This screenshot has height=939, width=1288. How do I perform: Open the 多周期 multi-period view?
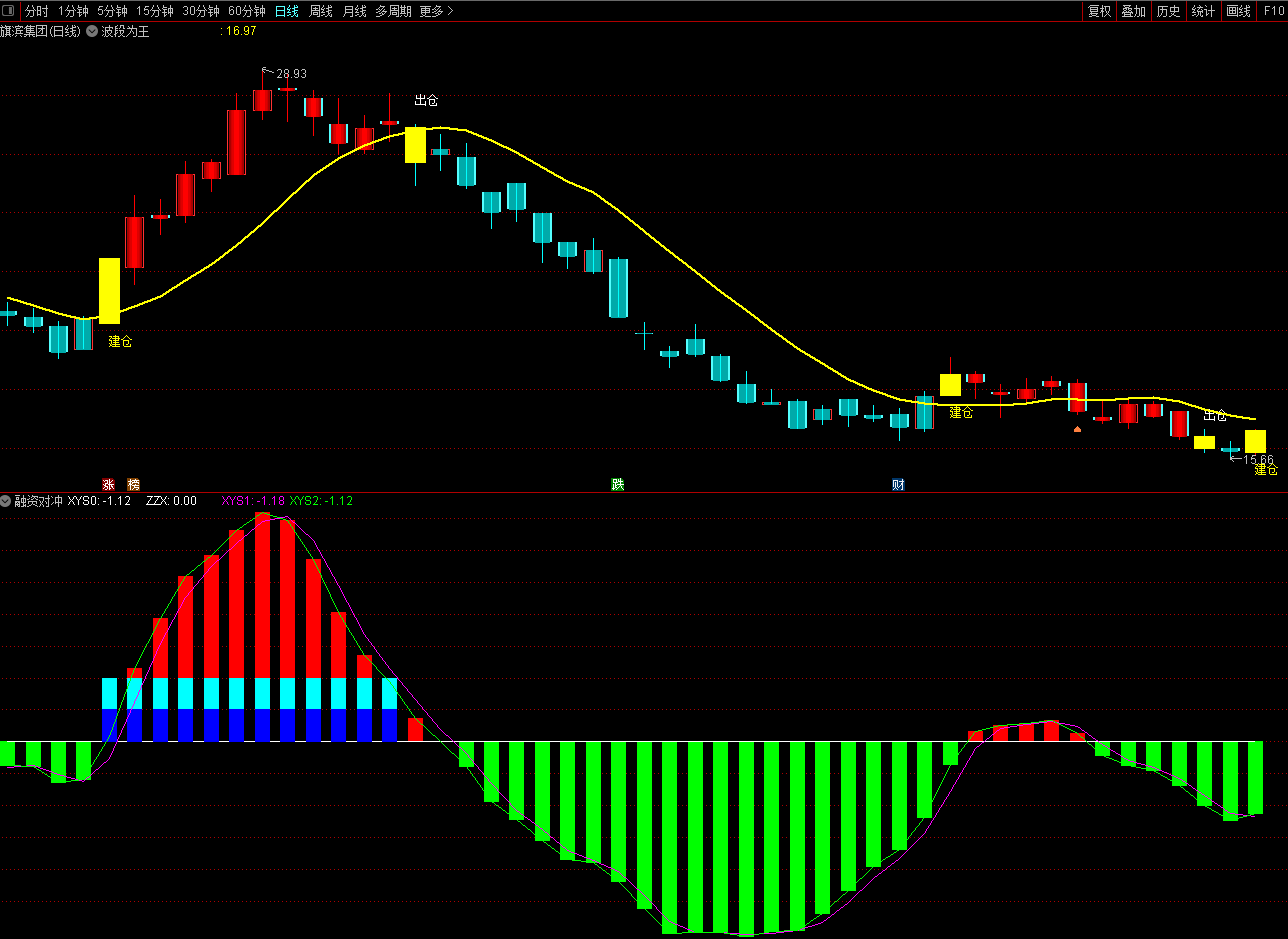(x=393, y=11)
